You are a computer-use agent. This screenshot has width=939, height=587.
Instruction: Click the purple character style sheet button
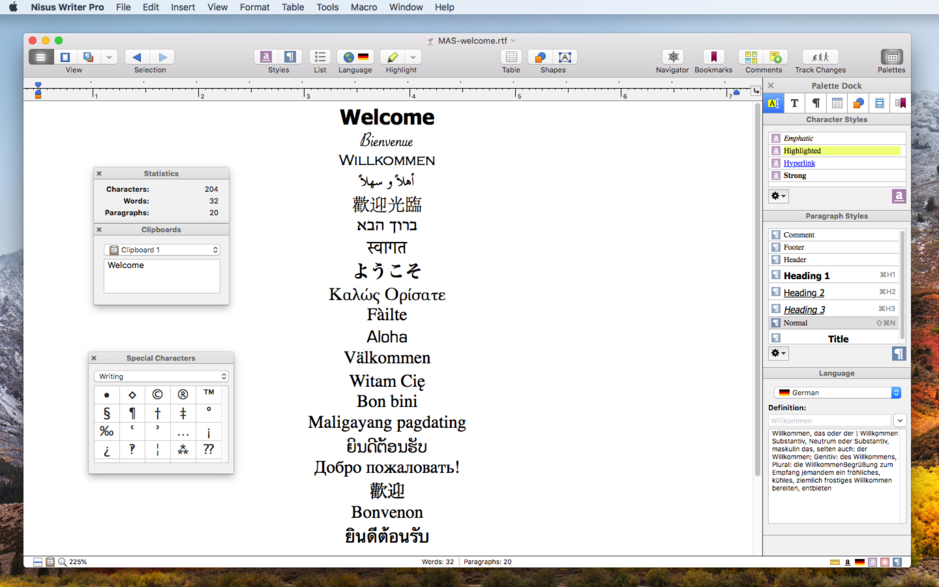pyautogui.click(x=898, y=196)
